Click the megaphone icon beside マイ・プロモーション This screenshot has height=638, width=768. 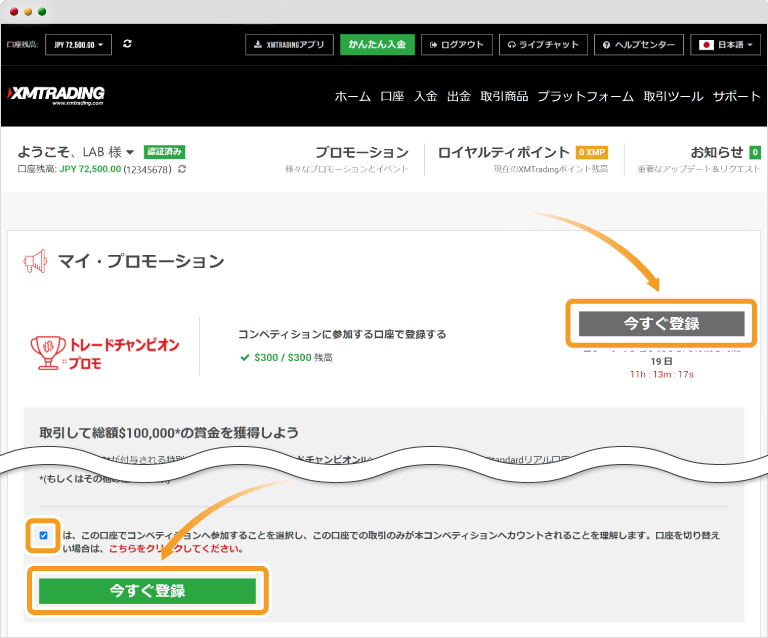pos(35,261)
